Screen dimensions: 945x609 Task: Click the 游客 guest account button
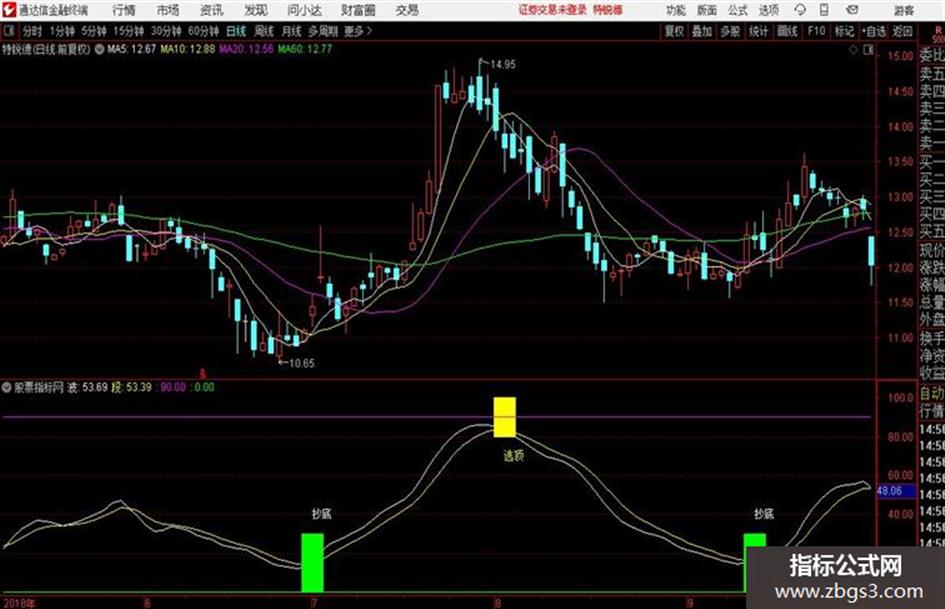(x=903, y=10)
